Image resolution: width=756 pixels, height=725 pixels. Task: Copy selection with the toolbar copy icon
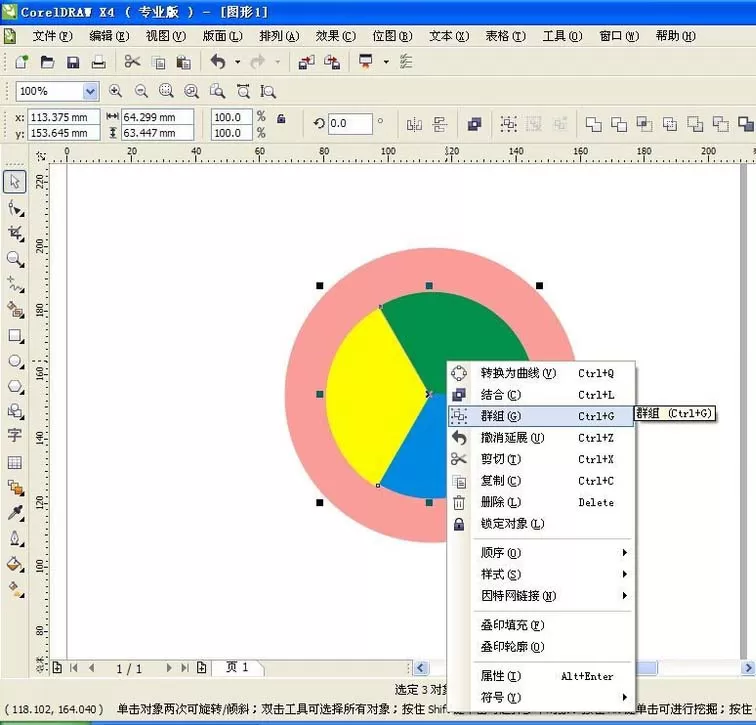159,63
